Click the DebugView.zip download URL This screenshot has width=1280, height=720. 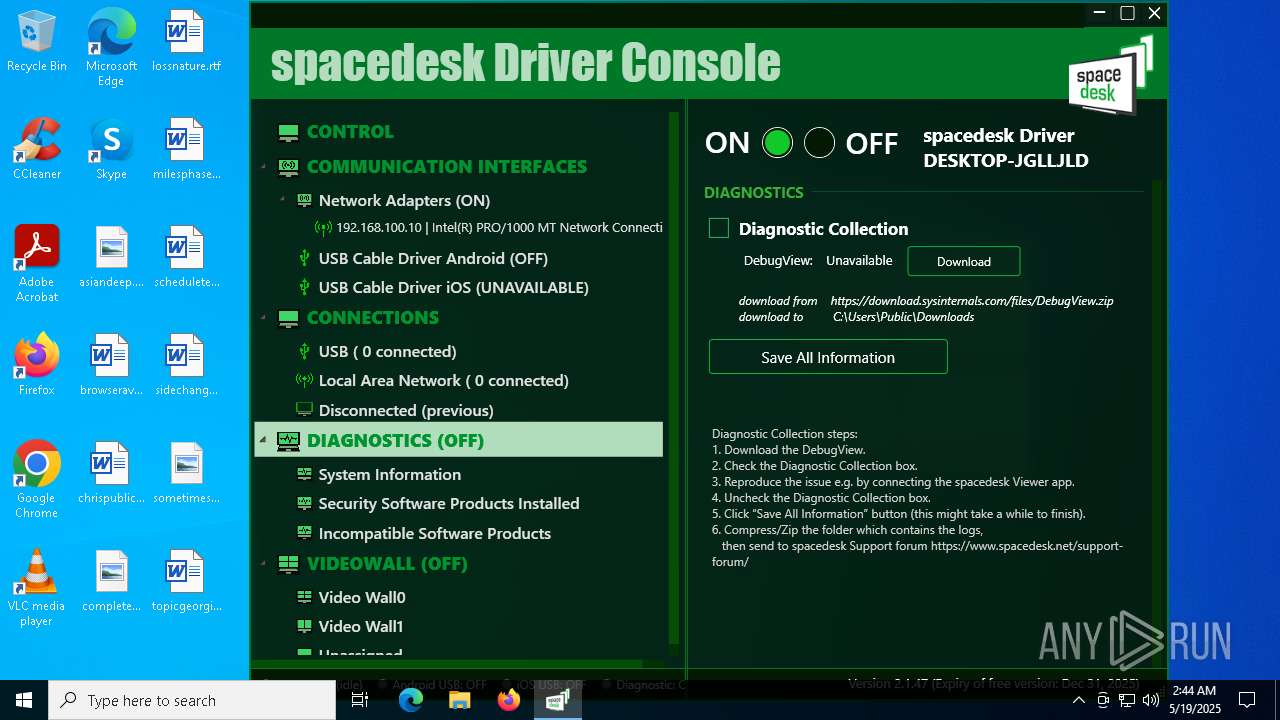(x=972, y=301)
